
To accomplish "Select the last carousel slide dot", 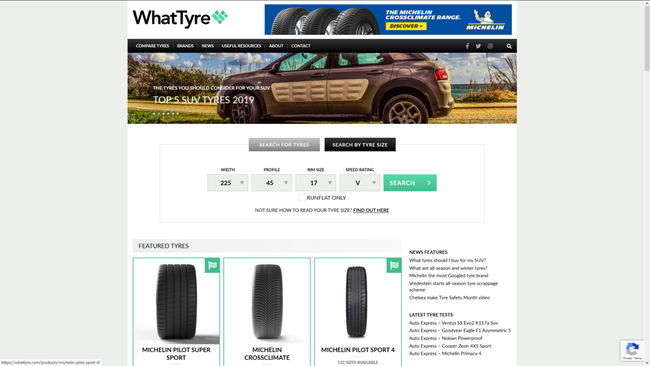I will (x=178, y=114).
